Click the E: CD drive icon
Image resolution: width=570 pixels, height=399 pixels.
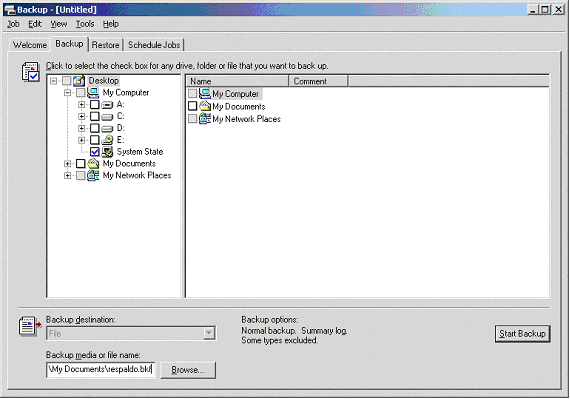pos(107,140)
